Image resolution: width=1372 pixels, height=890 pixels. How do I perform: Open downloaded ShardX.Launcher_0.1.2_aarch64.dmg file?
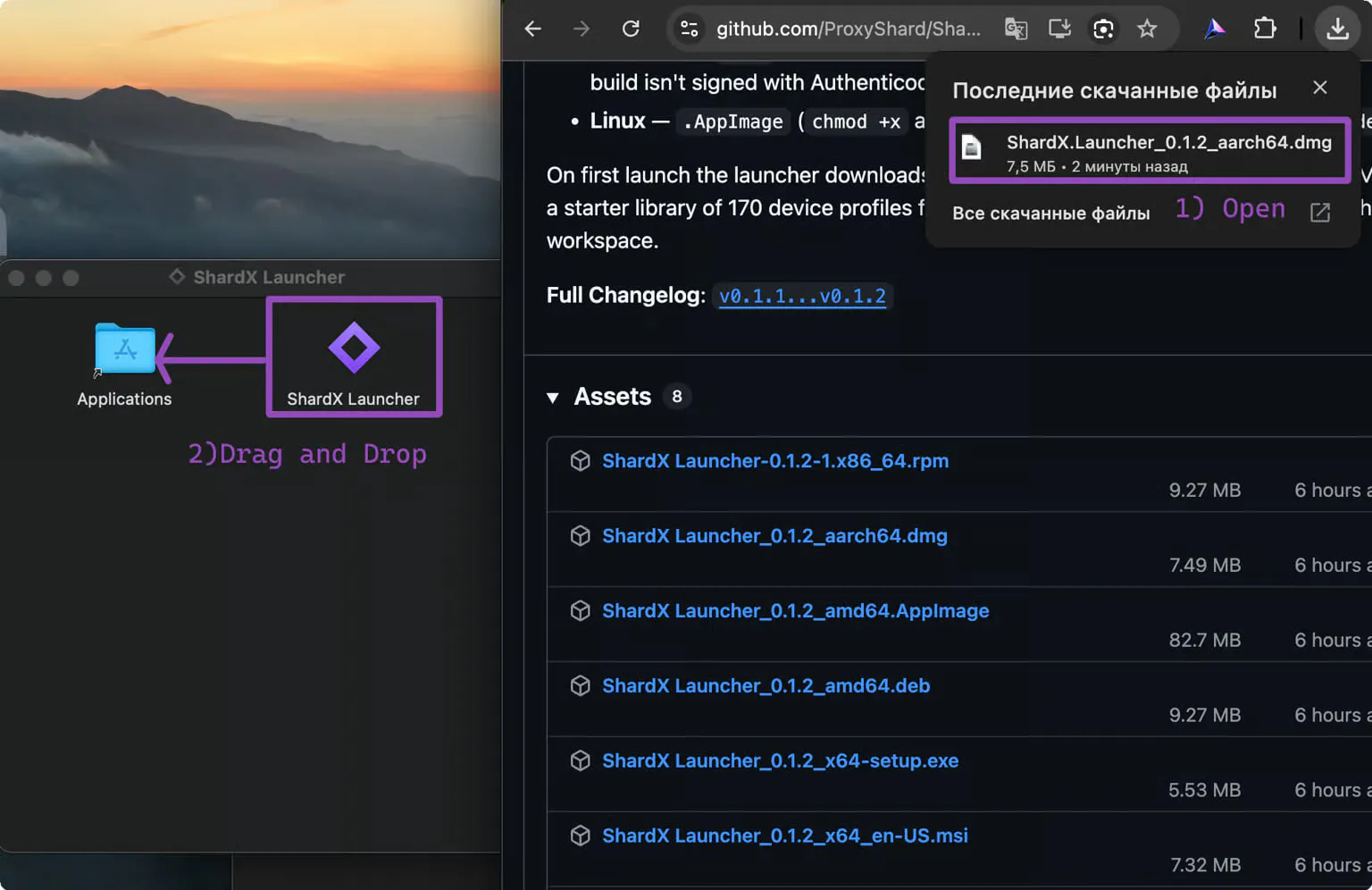[1150, 151]
